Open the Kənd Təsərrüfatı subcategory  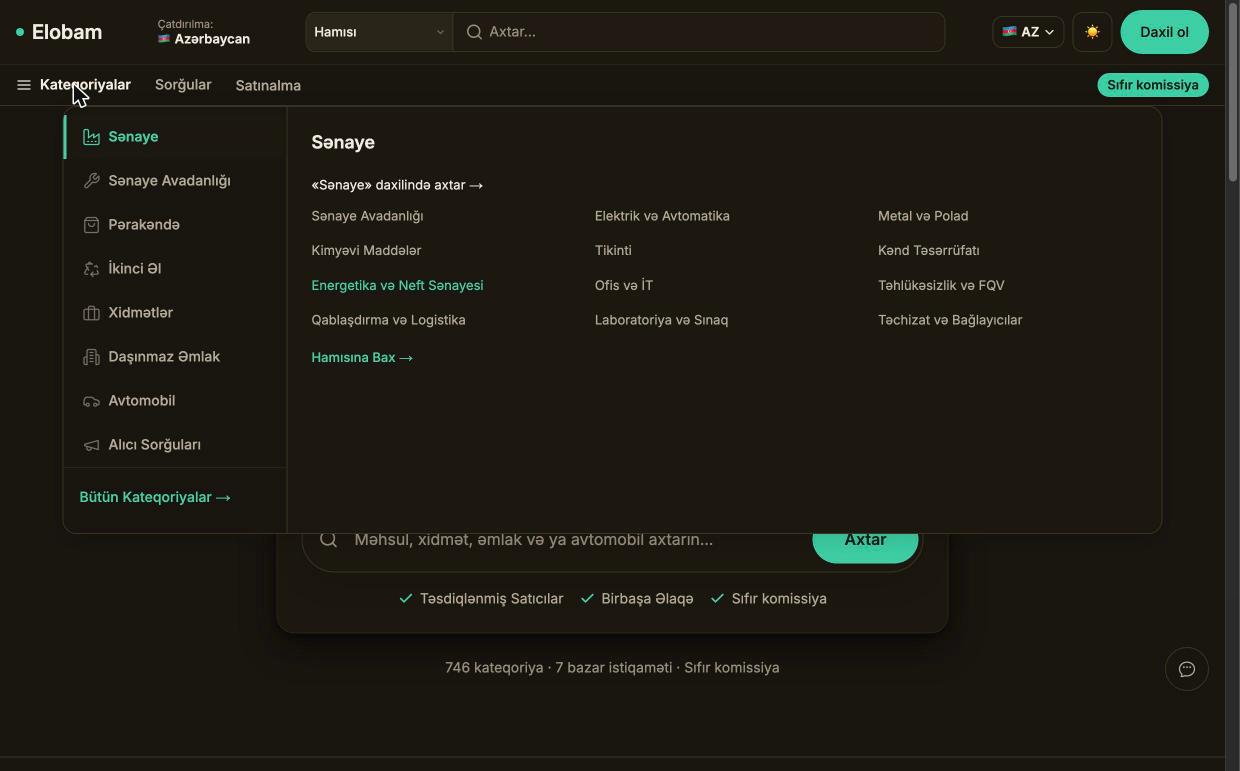pos(929,250)
